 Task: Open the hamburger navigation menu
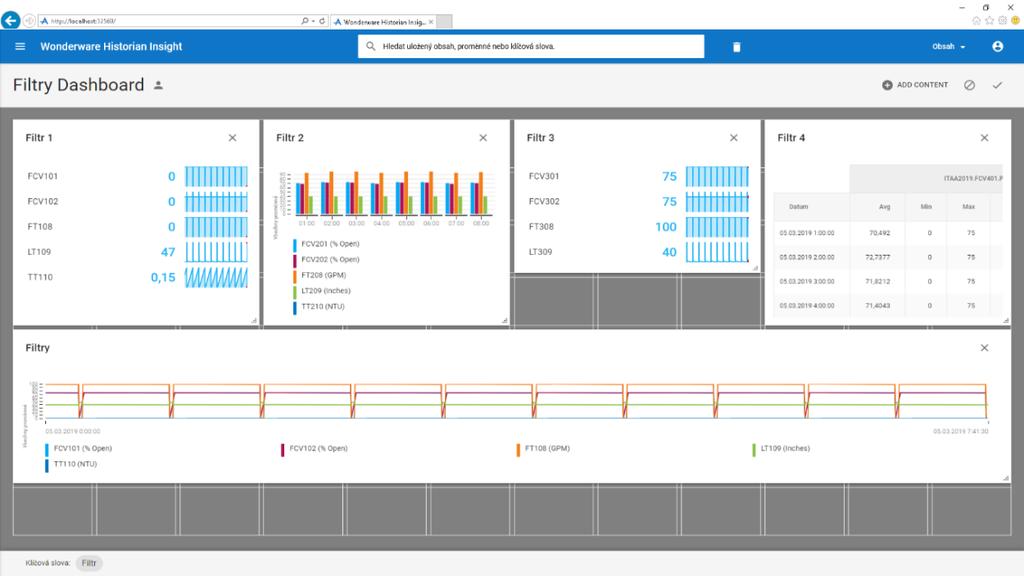[x=20, y=46]
